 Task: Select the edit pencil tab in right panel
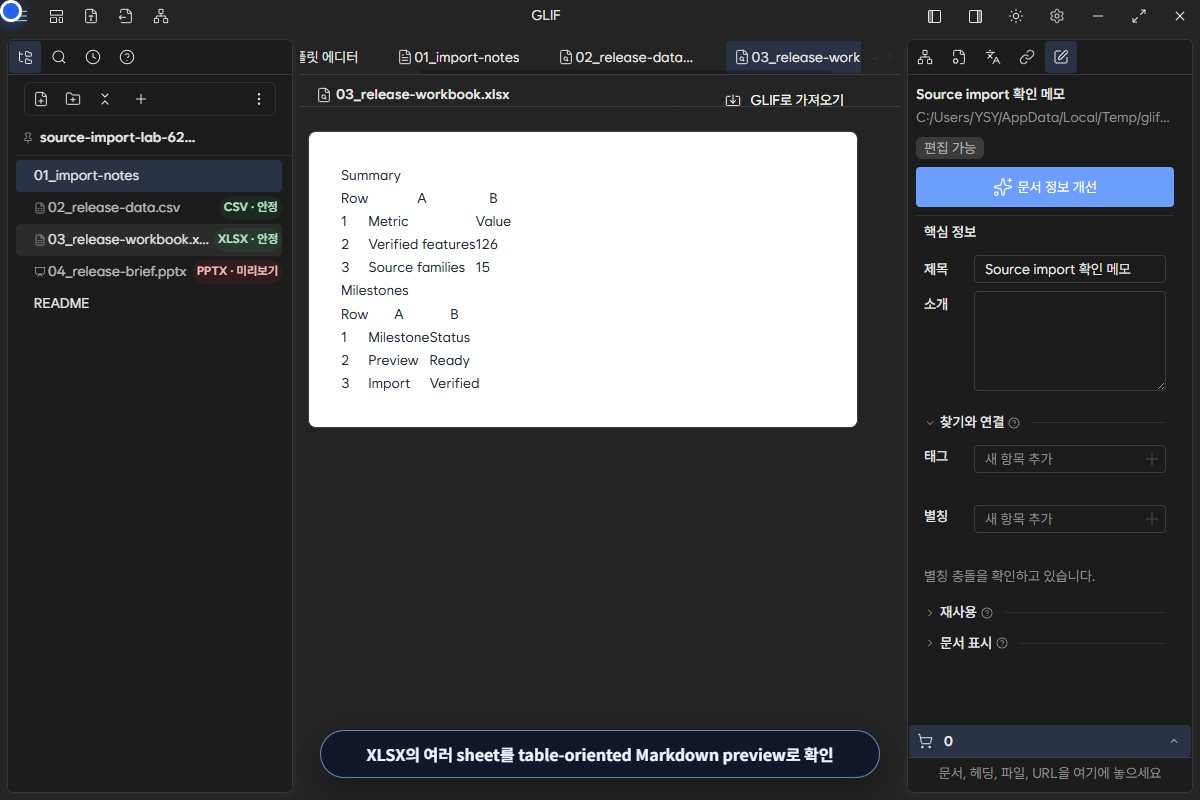pyautogui.click(x=1061, y=57)
